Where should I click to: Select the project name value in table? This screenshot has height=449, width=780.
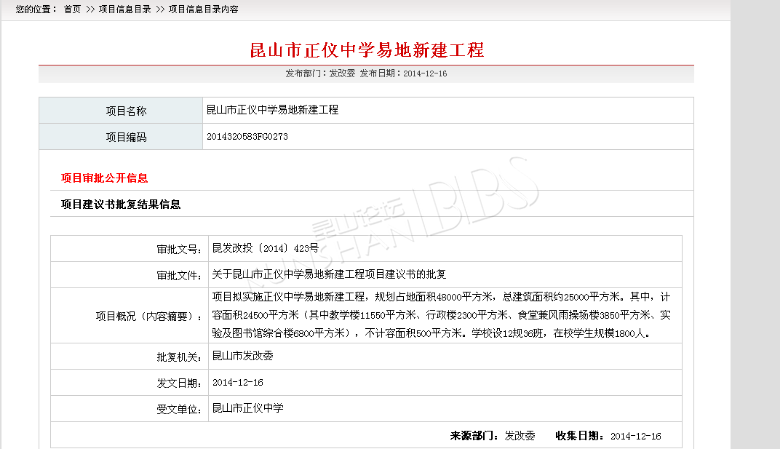(272, 110)
